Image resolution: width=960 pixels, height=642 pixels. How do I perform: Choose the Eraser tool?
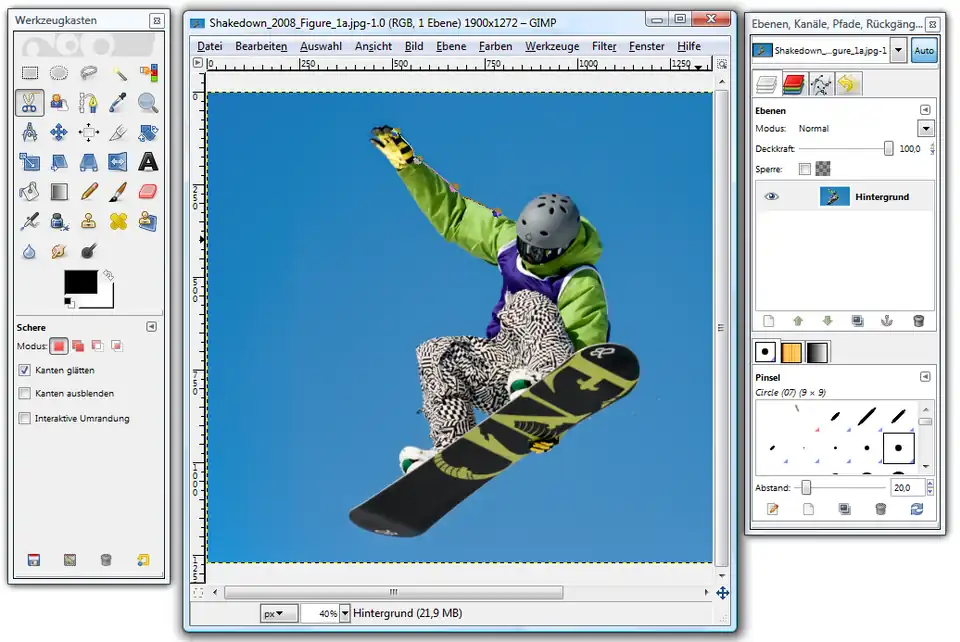click(x=148, y=191)
